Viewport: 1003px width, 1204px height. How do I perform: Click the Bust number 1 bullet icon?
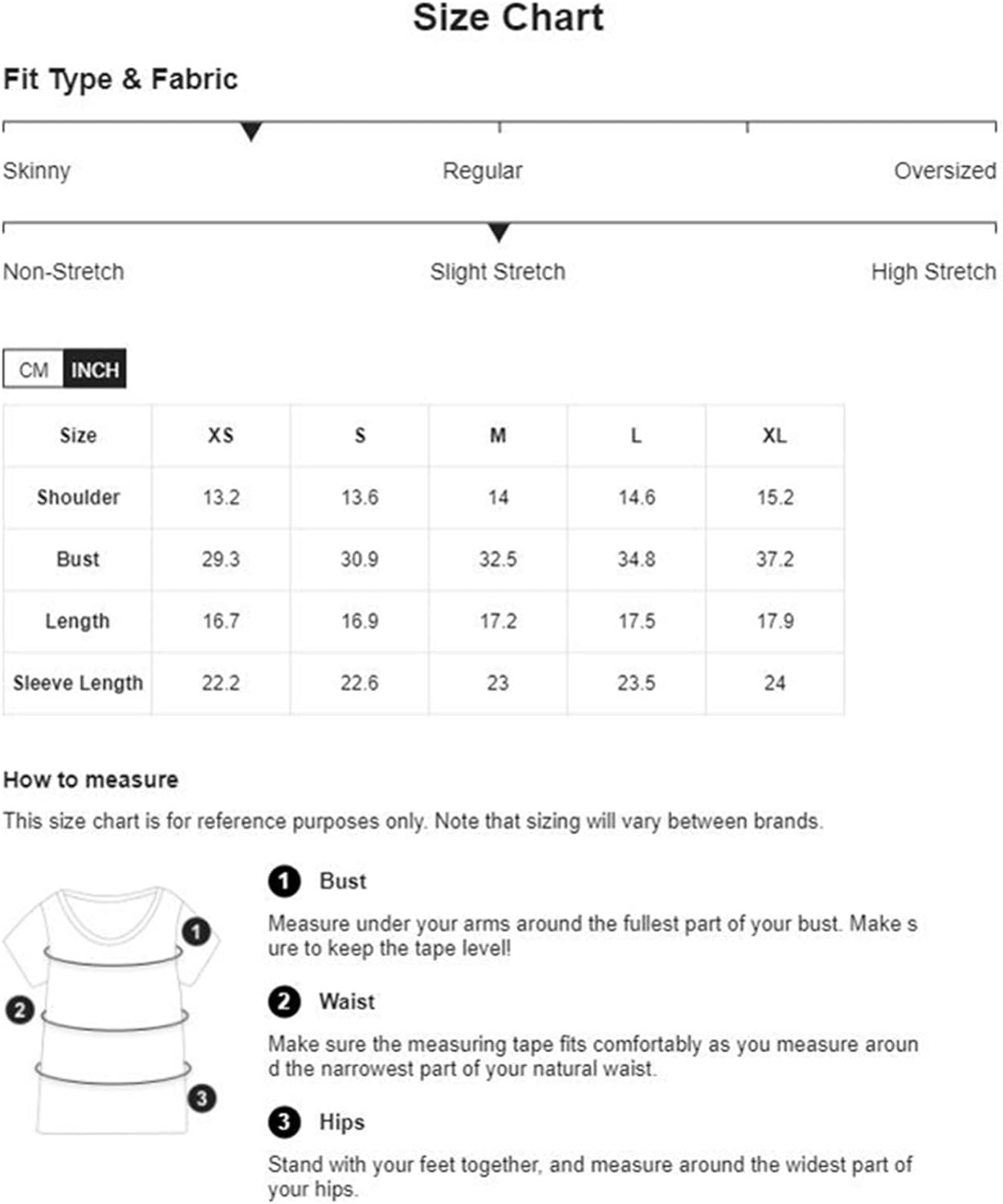pyautogui.click(x=283, y=881)
